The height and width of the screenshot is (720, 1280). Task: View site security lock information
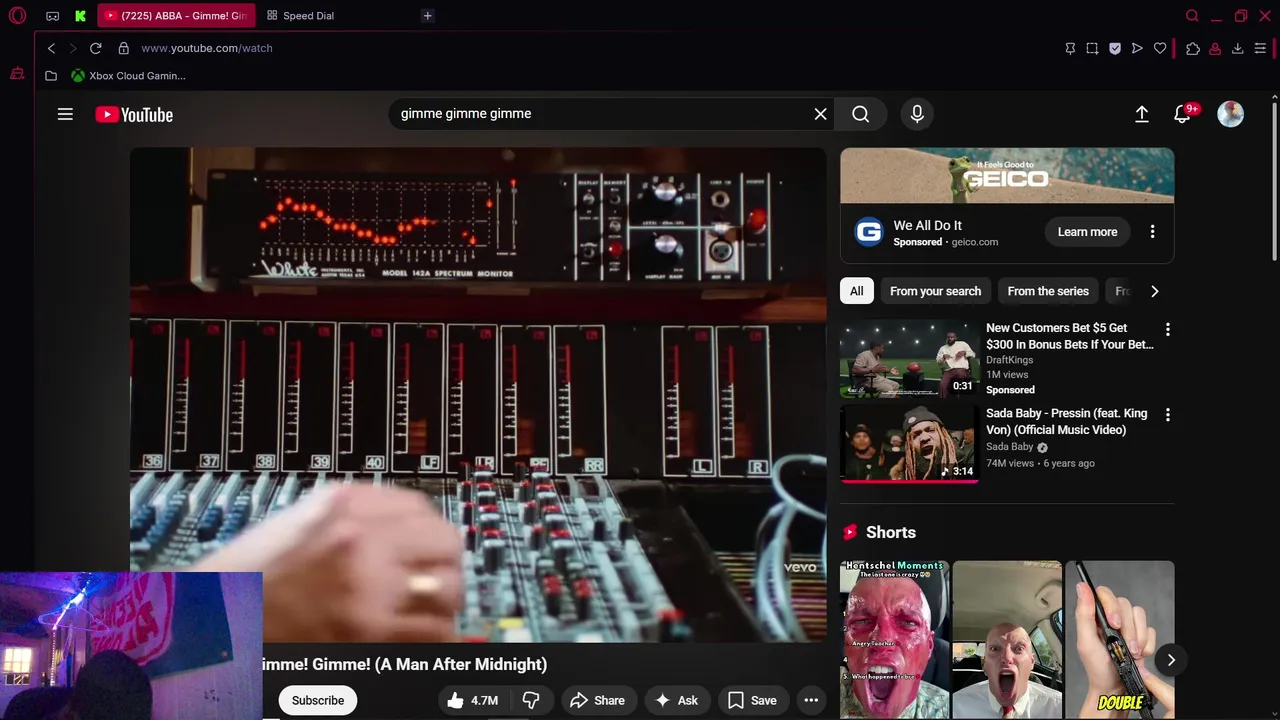pyautogui.click(x=124, y=48)
